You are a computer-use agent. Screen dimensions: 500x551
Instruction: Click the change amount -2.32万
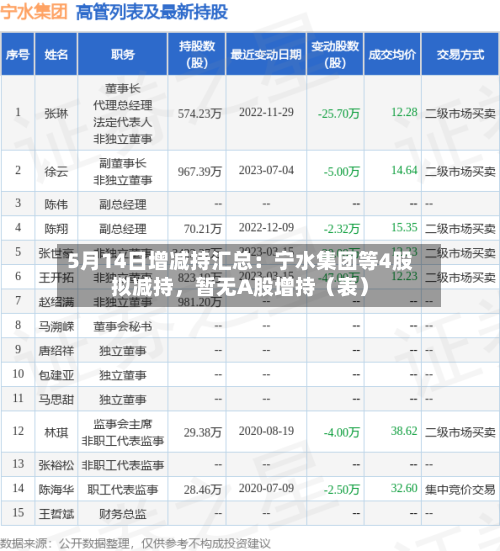(x=342, y=229)
